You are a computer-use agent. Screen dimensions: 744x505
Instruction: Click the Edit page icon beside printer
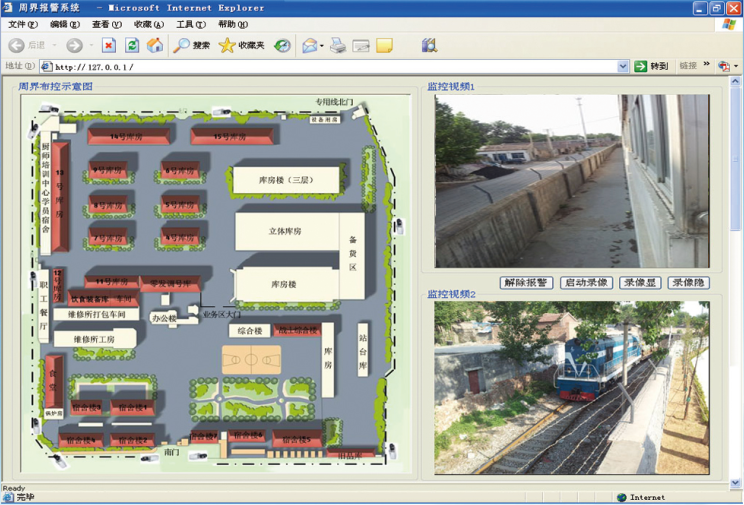point(361,46)
